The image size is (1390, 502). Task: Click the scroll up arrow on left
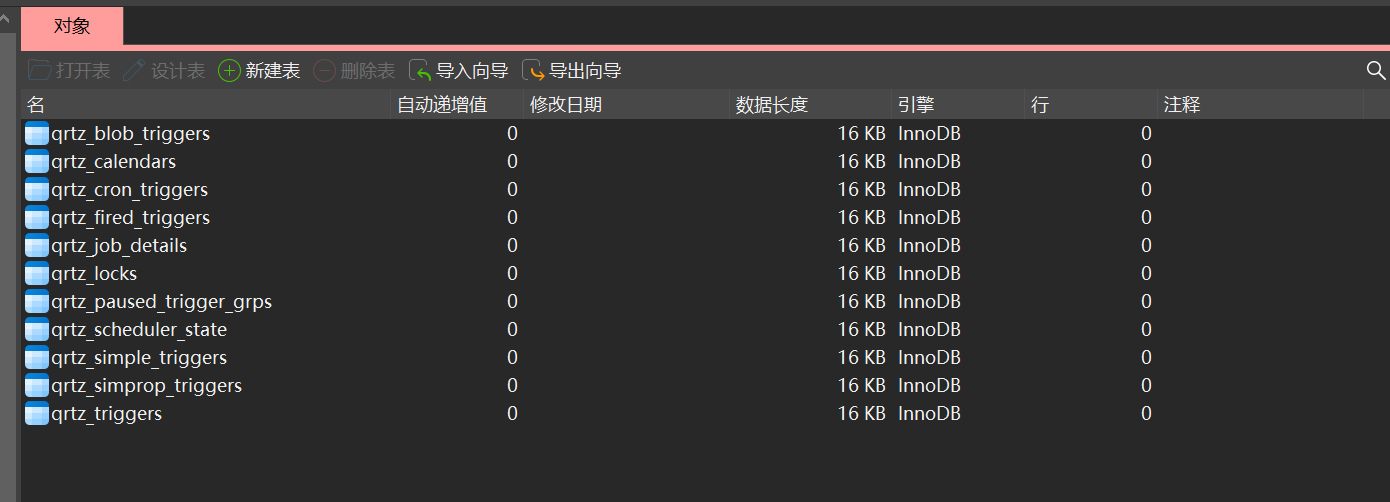(x=8, y=16)
